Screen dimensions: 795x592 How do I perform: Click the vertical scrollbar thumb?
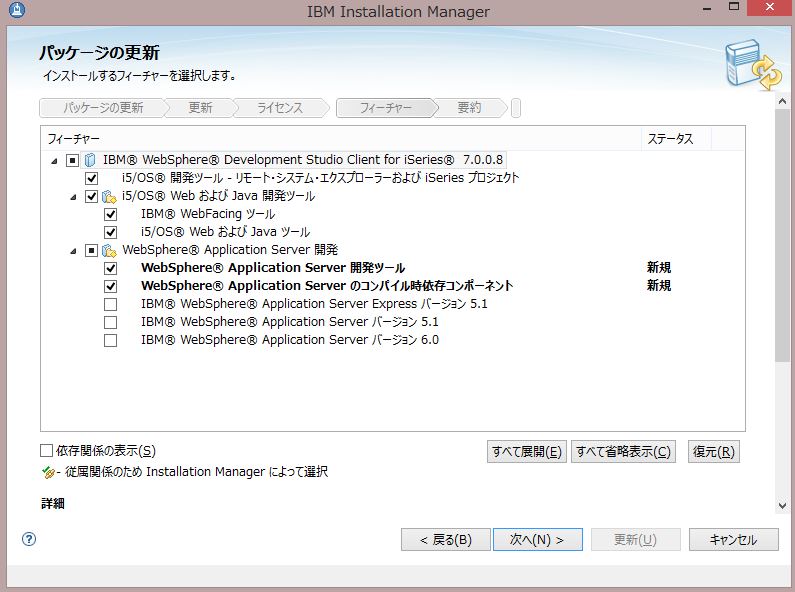pyautogui.click(x=782, y=235)
